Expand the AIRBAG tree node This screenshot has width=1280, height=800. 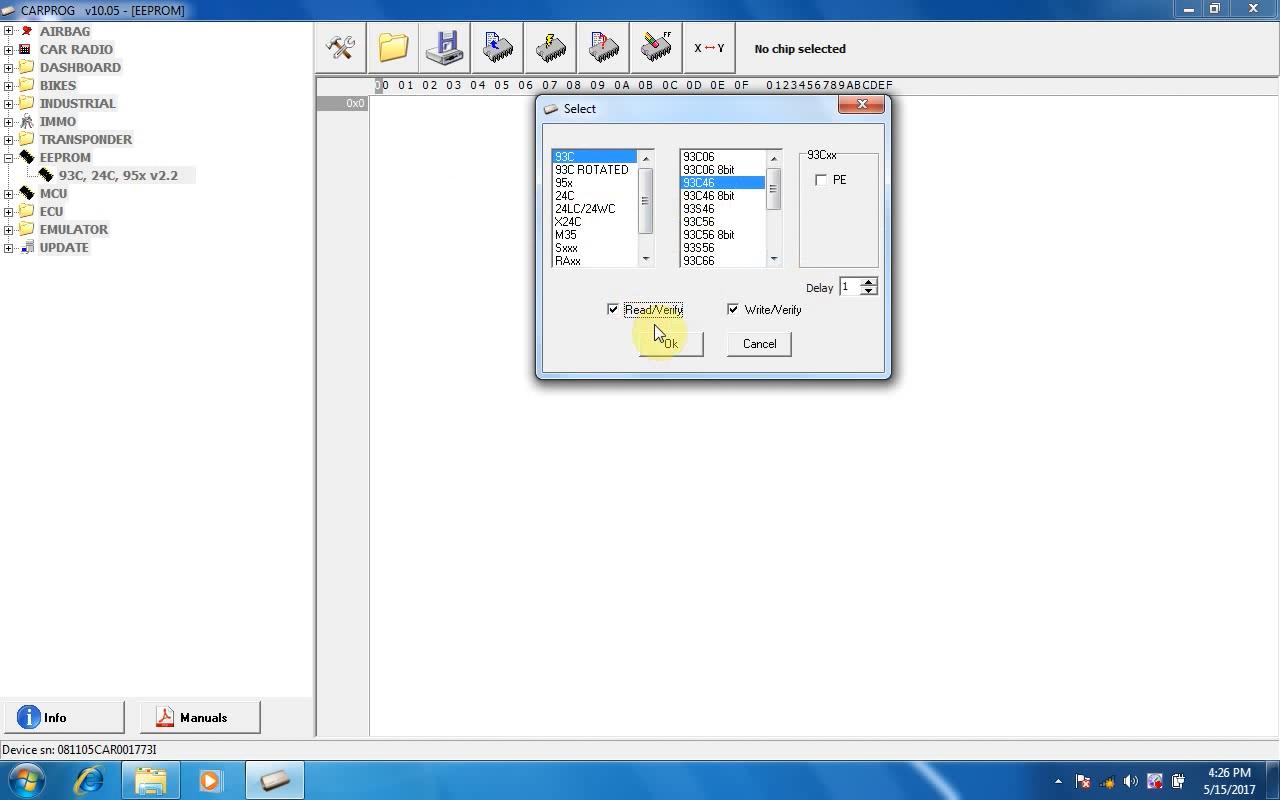[9, 31]
